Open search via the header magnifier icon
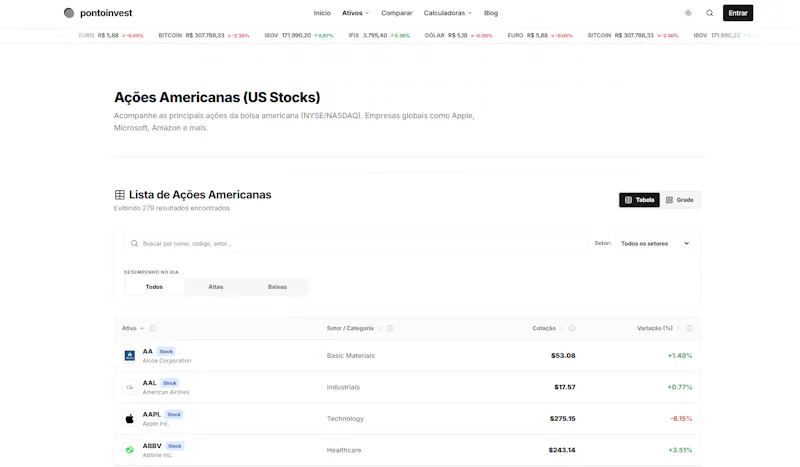Viewport: 800px width, 467px height. [710, 13]
